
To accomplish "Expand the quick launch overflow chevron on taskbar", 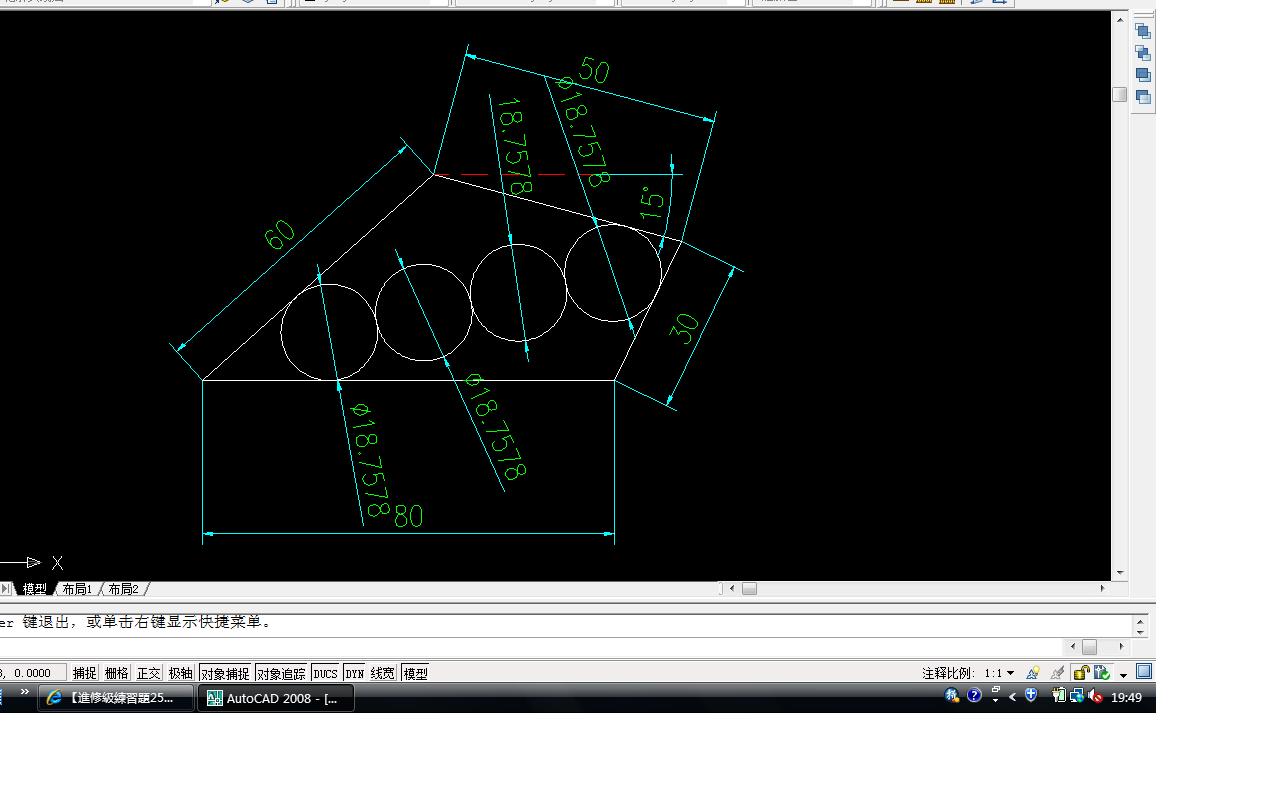I will [x=25, y=693].
